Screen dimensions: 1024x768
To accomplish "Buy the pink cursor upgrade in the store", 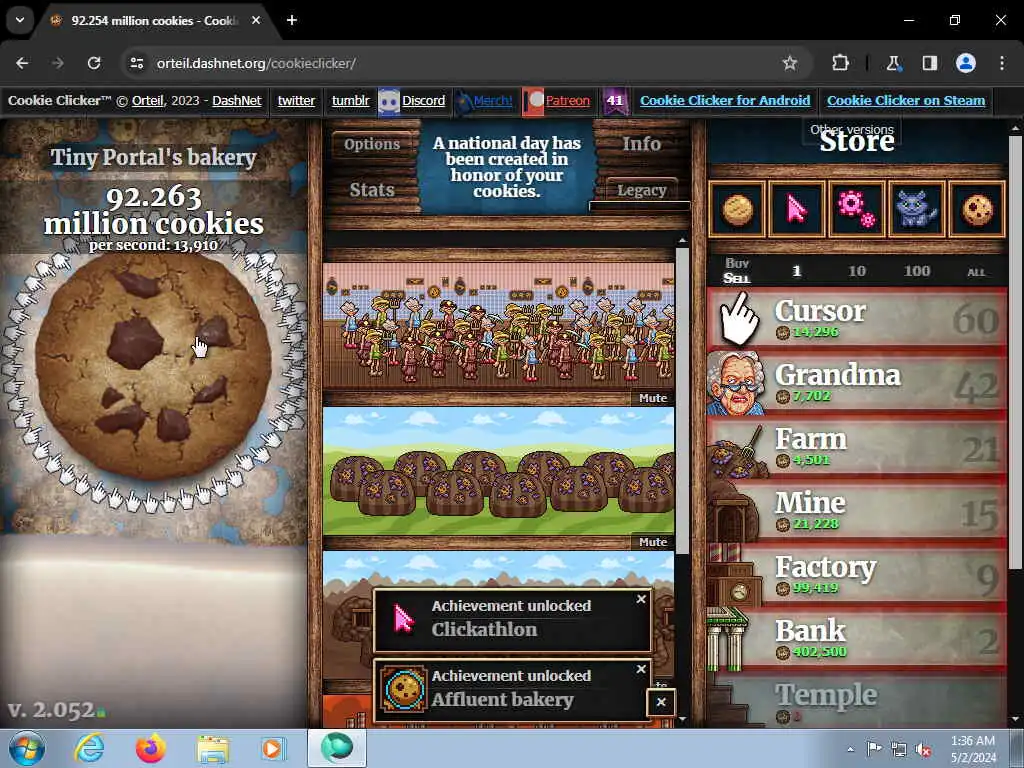I will tap(797, 210).
